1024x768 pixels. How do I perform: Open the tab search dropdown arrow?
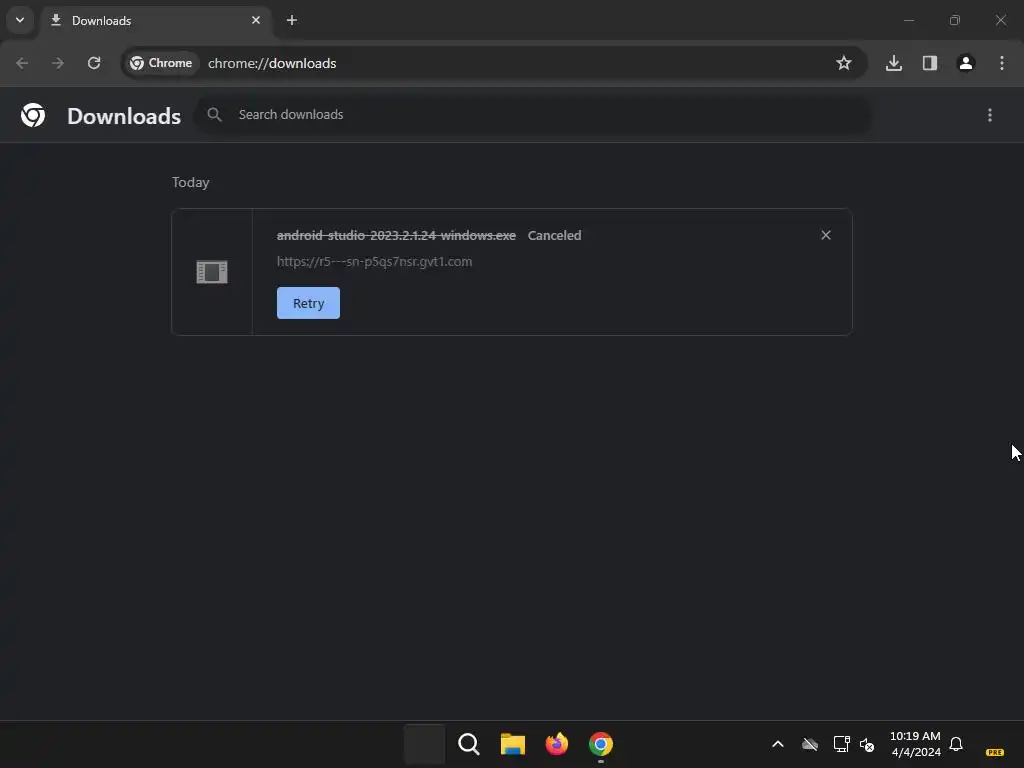[x=20, y=20]
